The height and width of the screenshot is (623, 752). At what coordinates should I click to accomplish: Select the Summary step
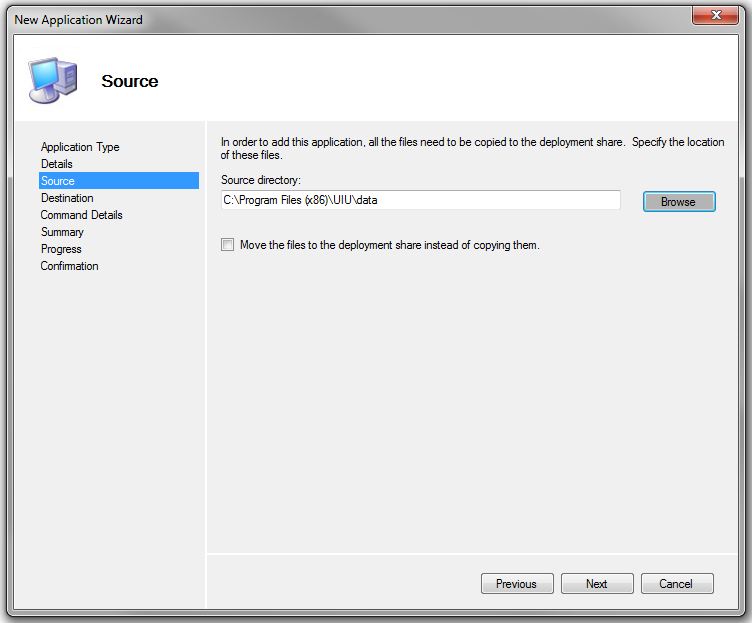[x=62, y=232]
